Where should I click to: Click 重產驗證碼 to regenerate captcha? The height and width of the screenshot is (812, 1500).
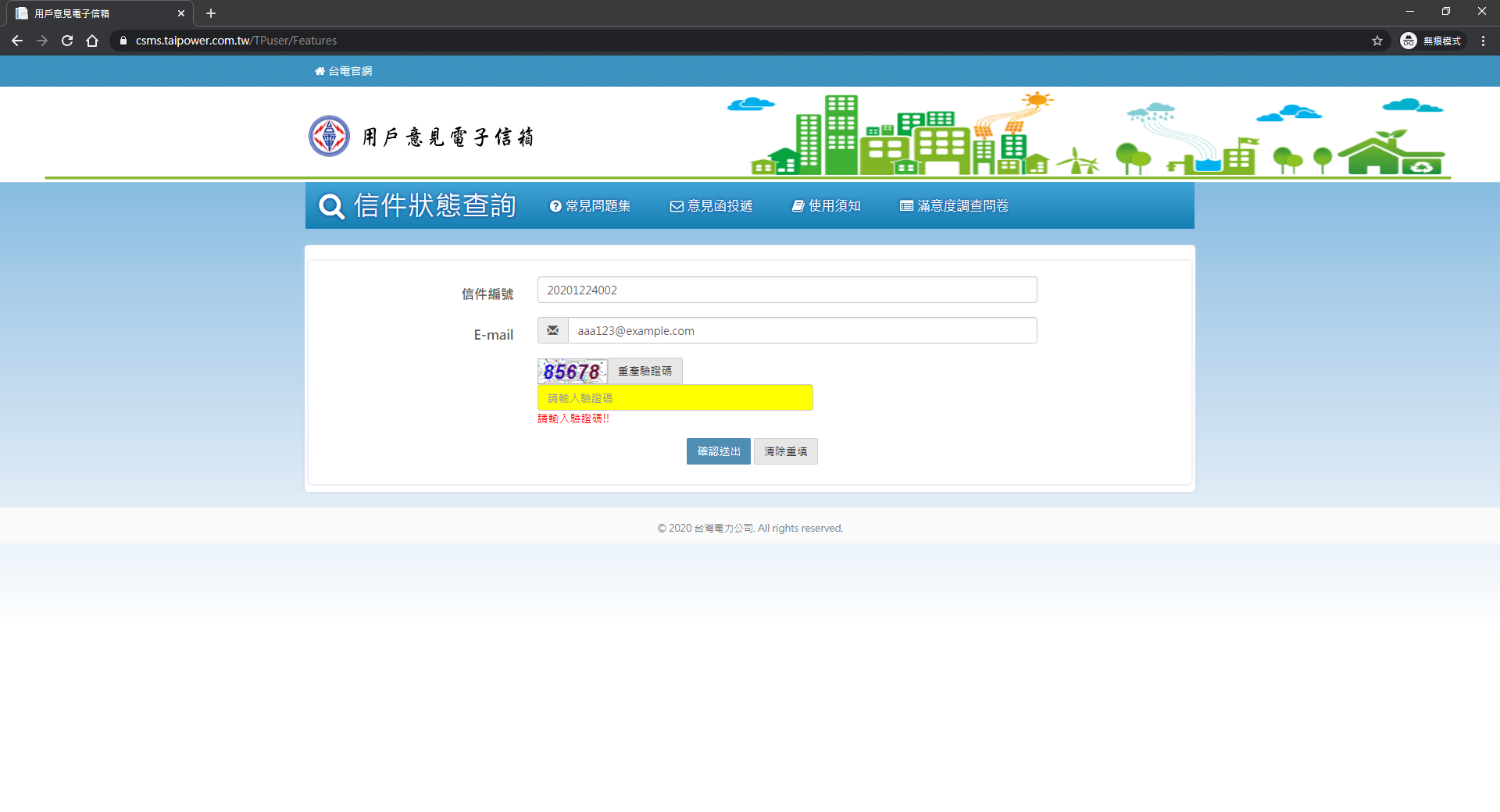(x=645, y=371)
